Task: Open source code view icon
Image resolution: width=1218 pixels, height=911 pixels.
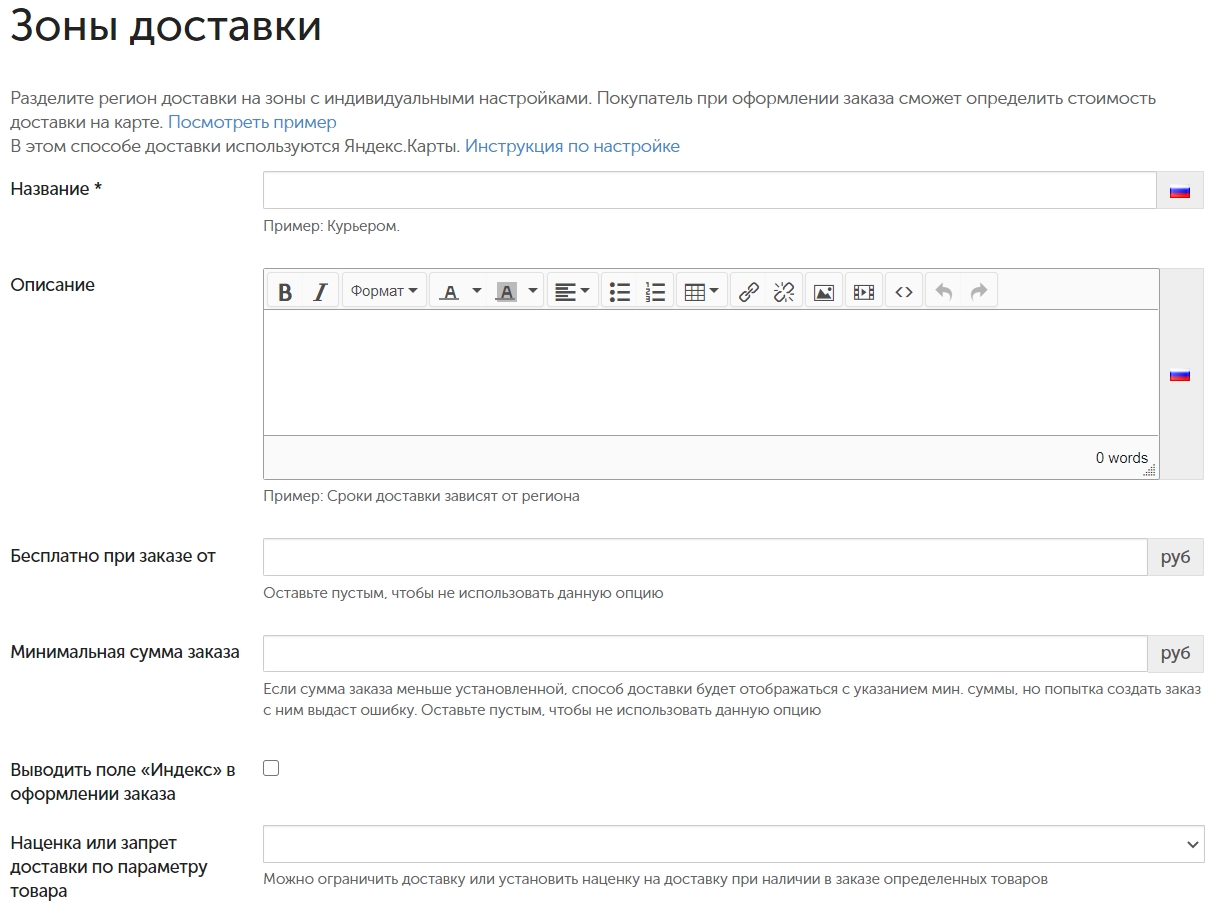Action: click(x=903, y=292)
